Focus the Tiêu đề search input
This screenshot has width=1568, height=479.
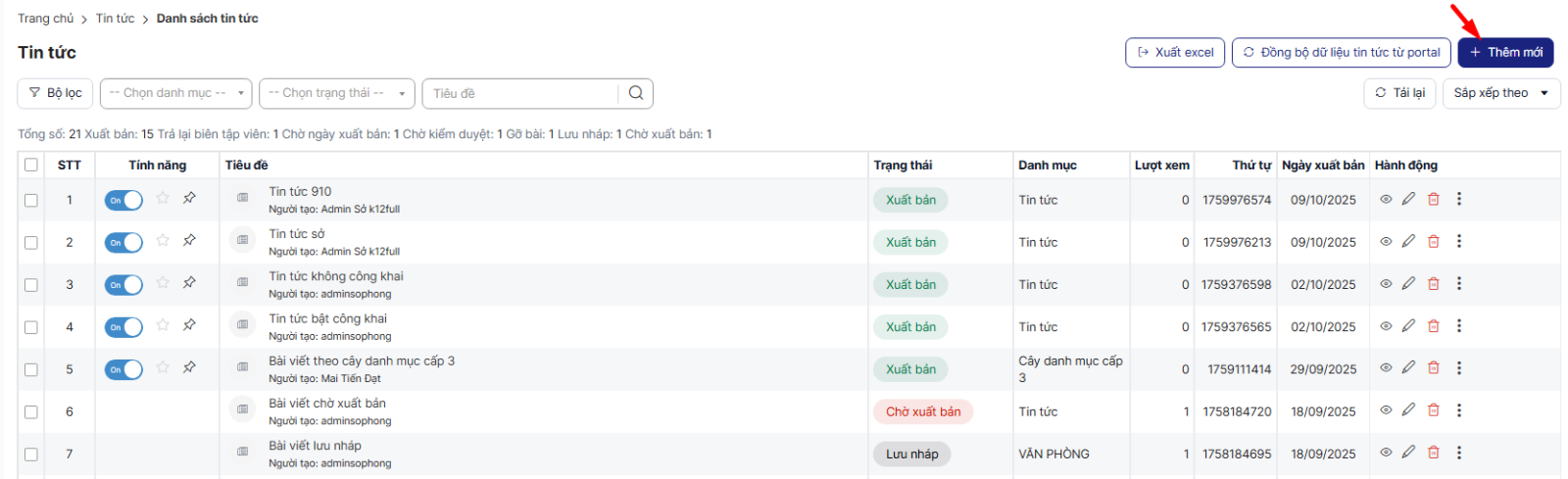point(521,93)
